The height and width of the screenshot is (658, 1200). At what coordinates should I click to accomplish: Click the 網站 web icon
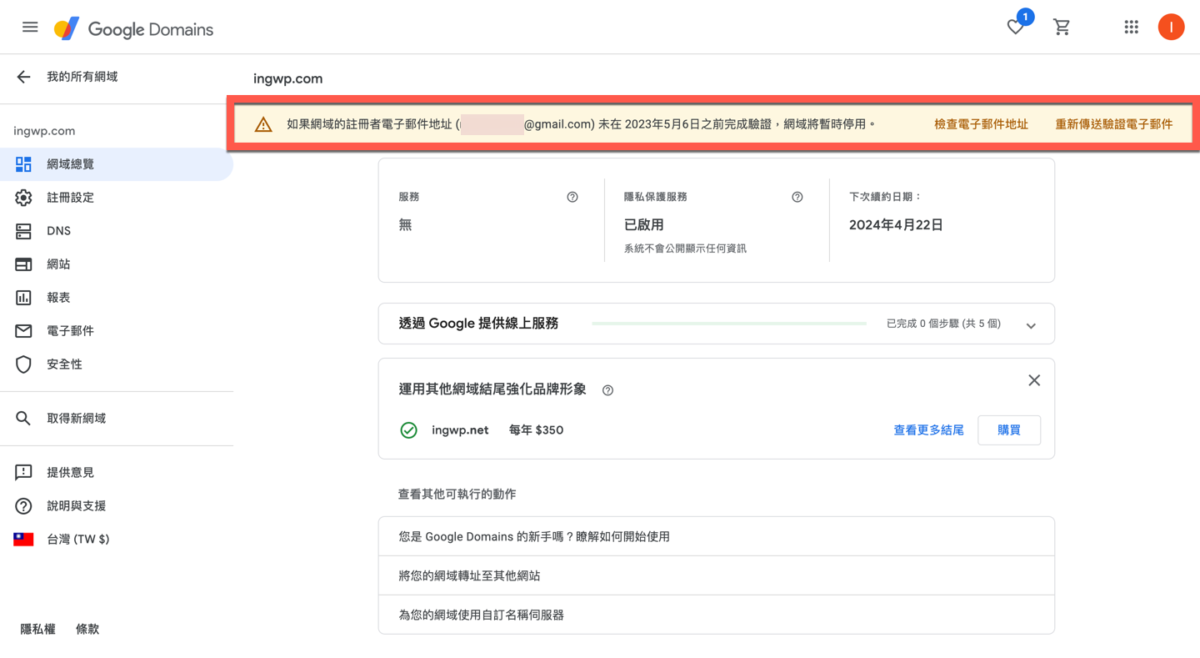point(24,264)
